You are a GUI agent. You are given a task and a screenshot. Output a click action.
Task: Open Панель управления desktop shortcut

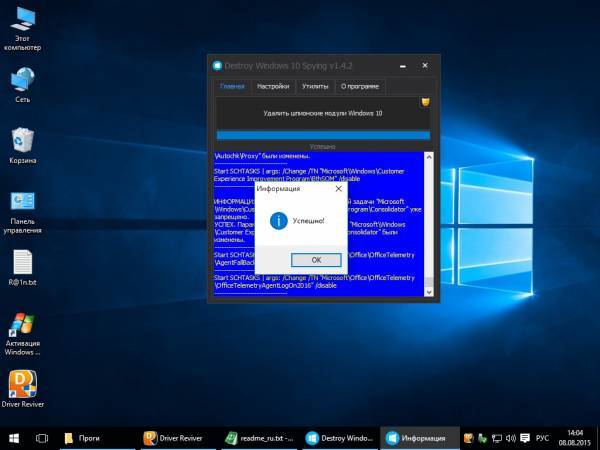(22, 202)
